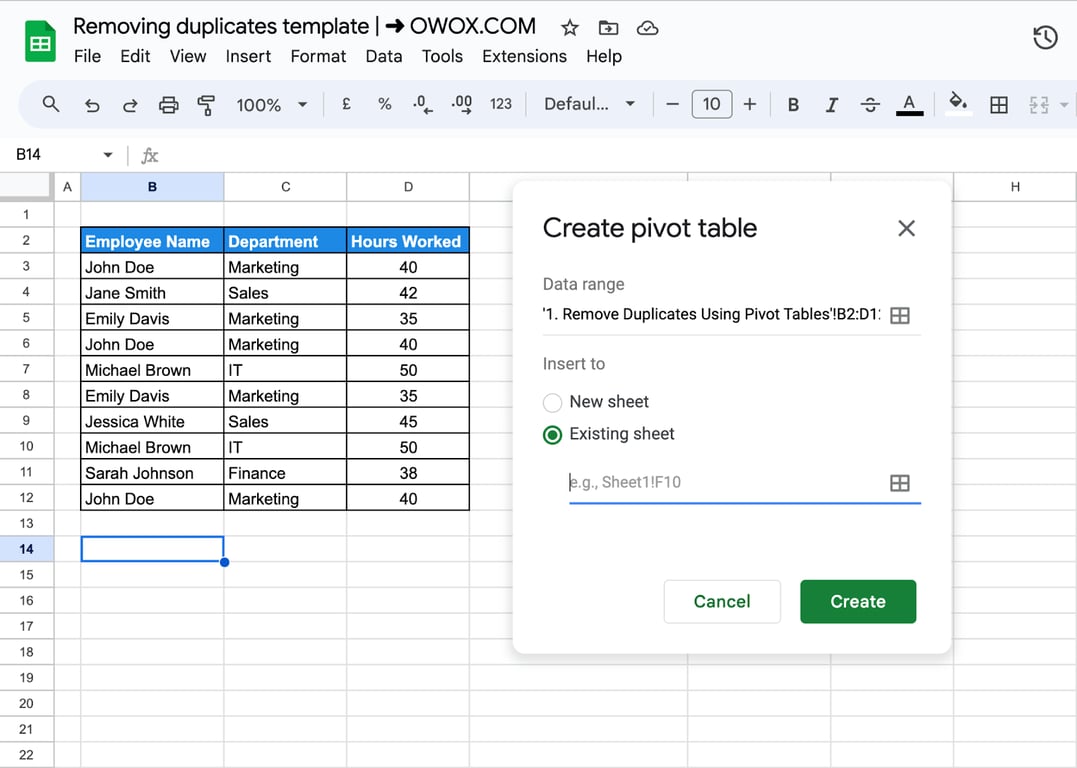Open more number formats 123
The image size is (1077, 768).
(501, 104)
